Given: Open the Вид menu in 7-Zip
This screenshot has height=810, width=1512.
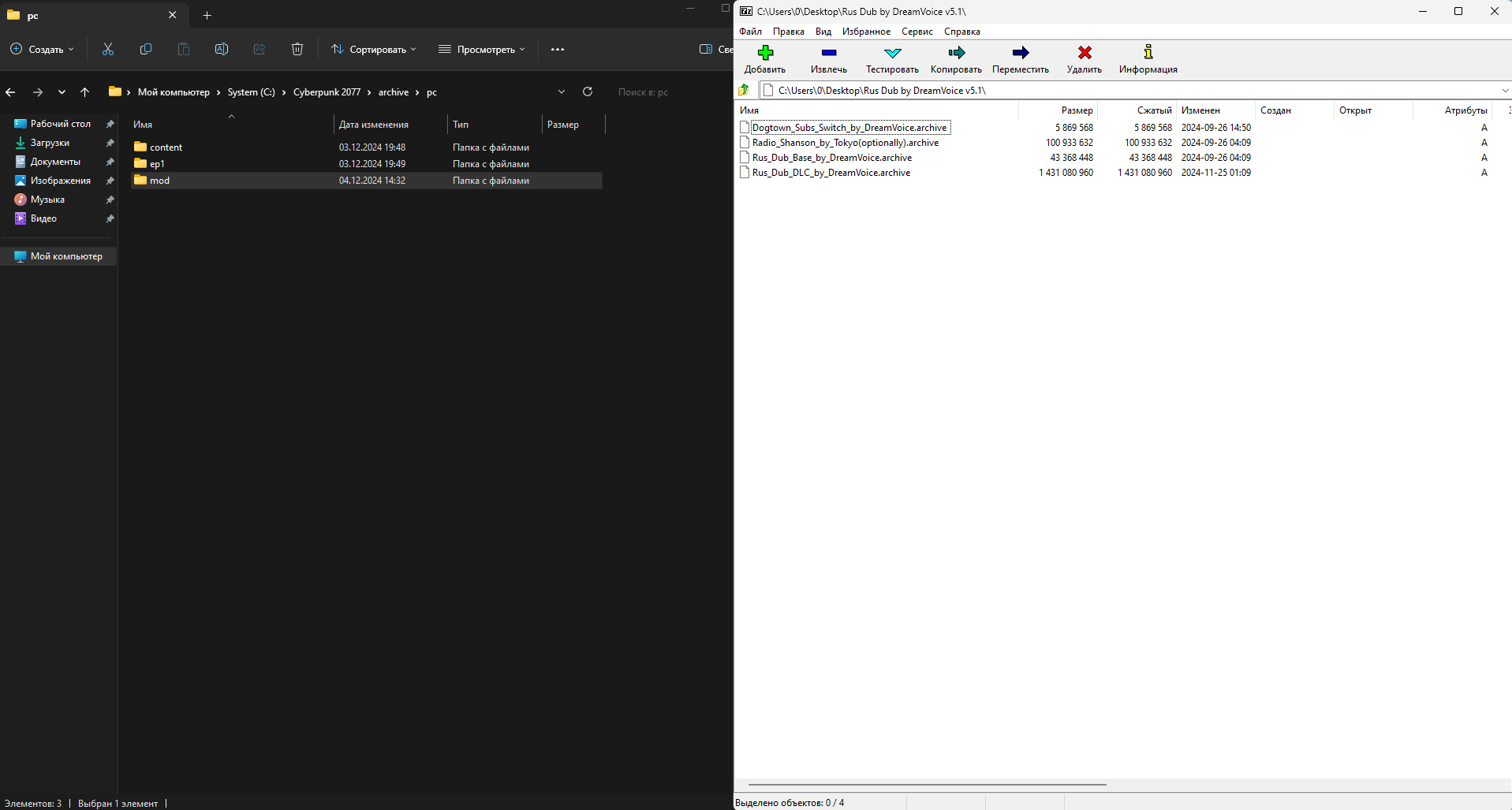Looking at the screenshot, I should click(823, 32).
